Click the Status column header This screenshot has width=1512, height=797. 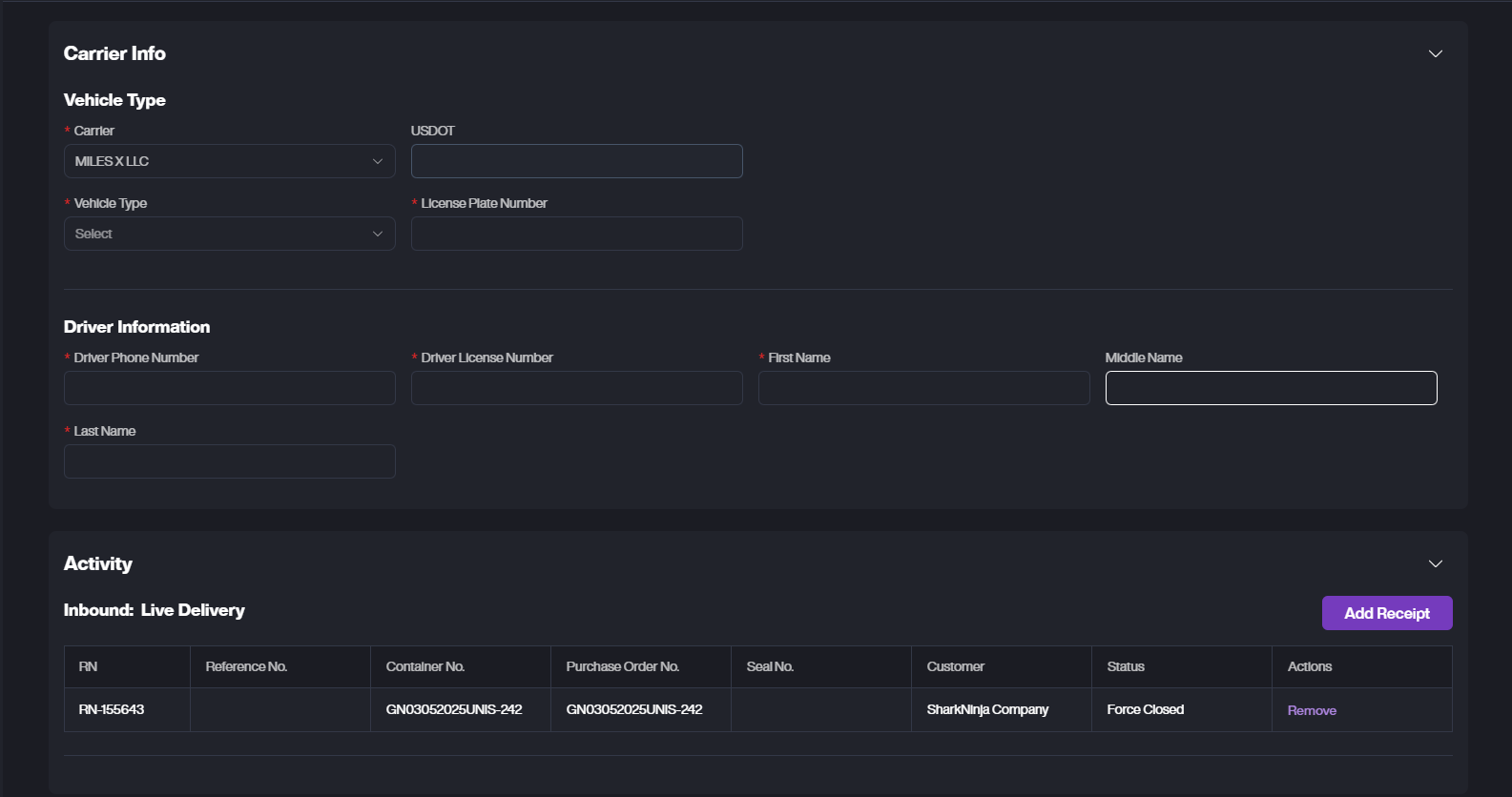[1126, 666]
